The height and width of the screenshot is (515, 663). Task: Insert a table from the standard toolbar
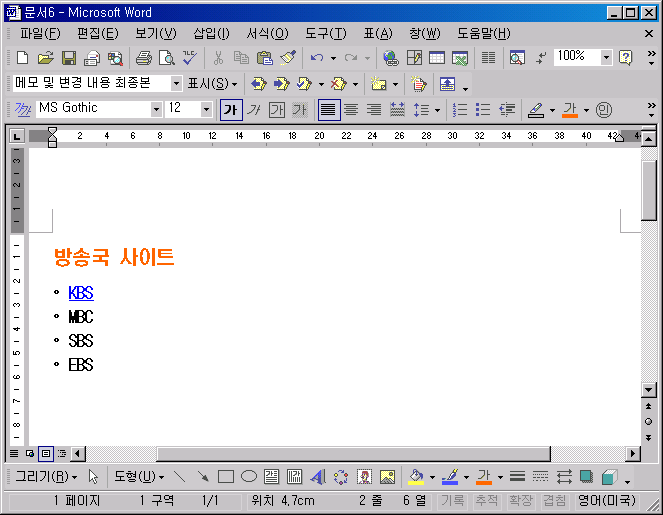437,58
